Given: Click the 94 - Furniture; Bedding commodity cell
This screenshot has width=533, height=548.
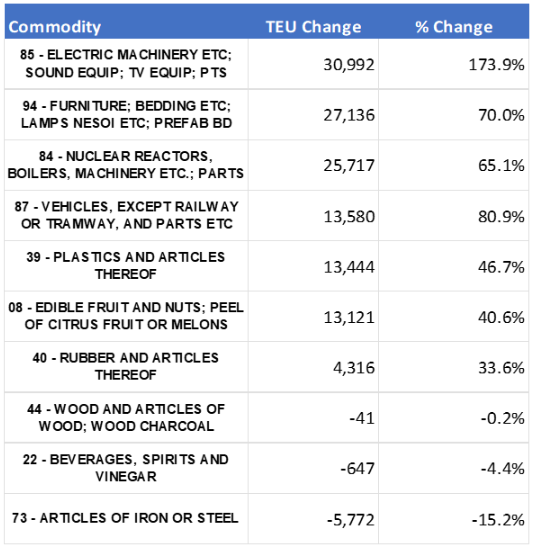Looking at the screenshot, I should pos(126,115).
